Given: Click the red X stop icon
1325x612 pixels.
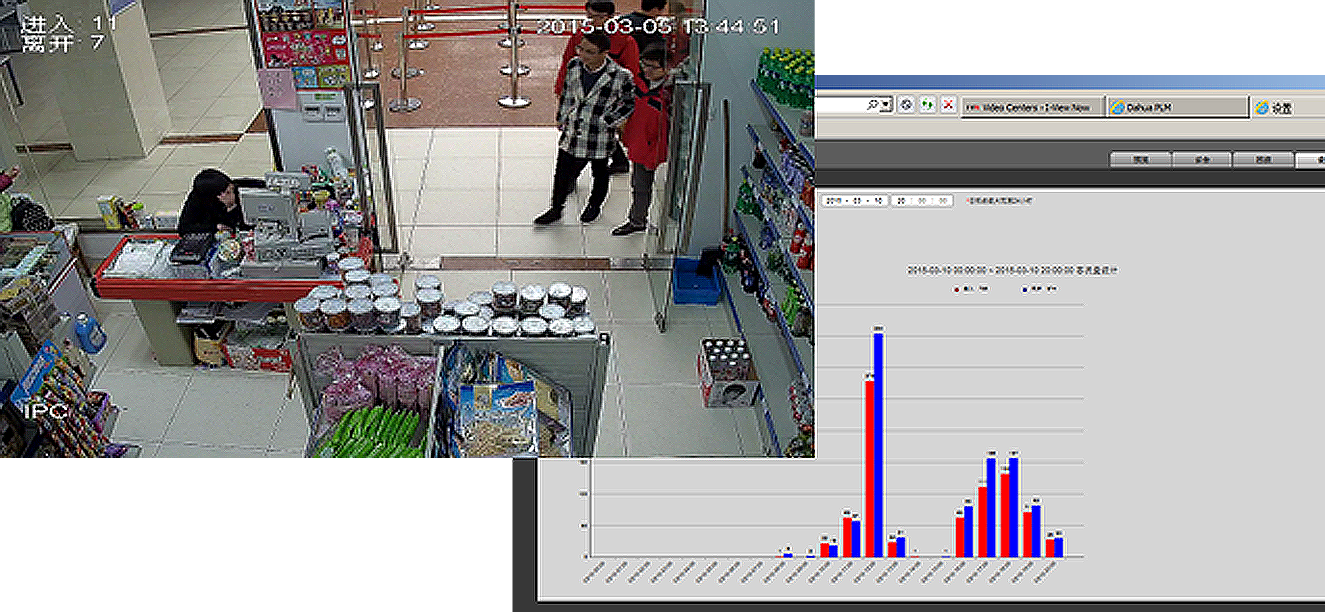Looking at the screenshot, I should click(946, 105).
